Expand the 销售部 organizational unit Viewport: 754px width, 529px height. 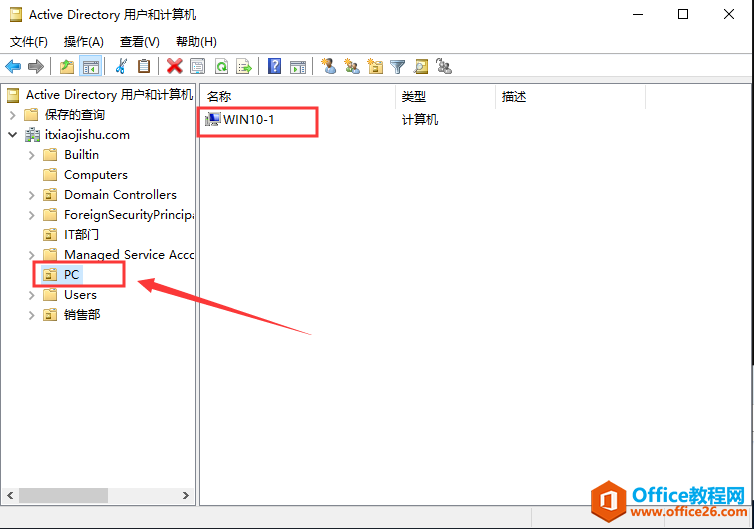tap(32, 315)
